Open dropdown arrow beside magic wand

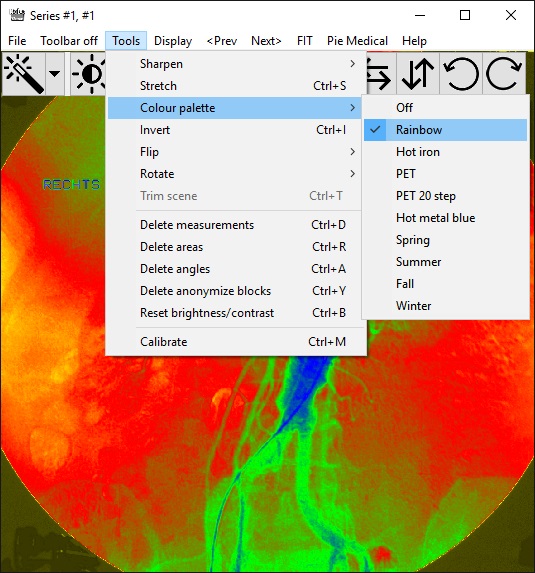pyautogui.click(x=54, y=74)
